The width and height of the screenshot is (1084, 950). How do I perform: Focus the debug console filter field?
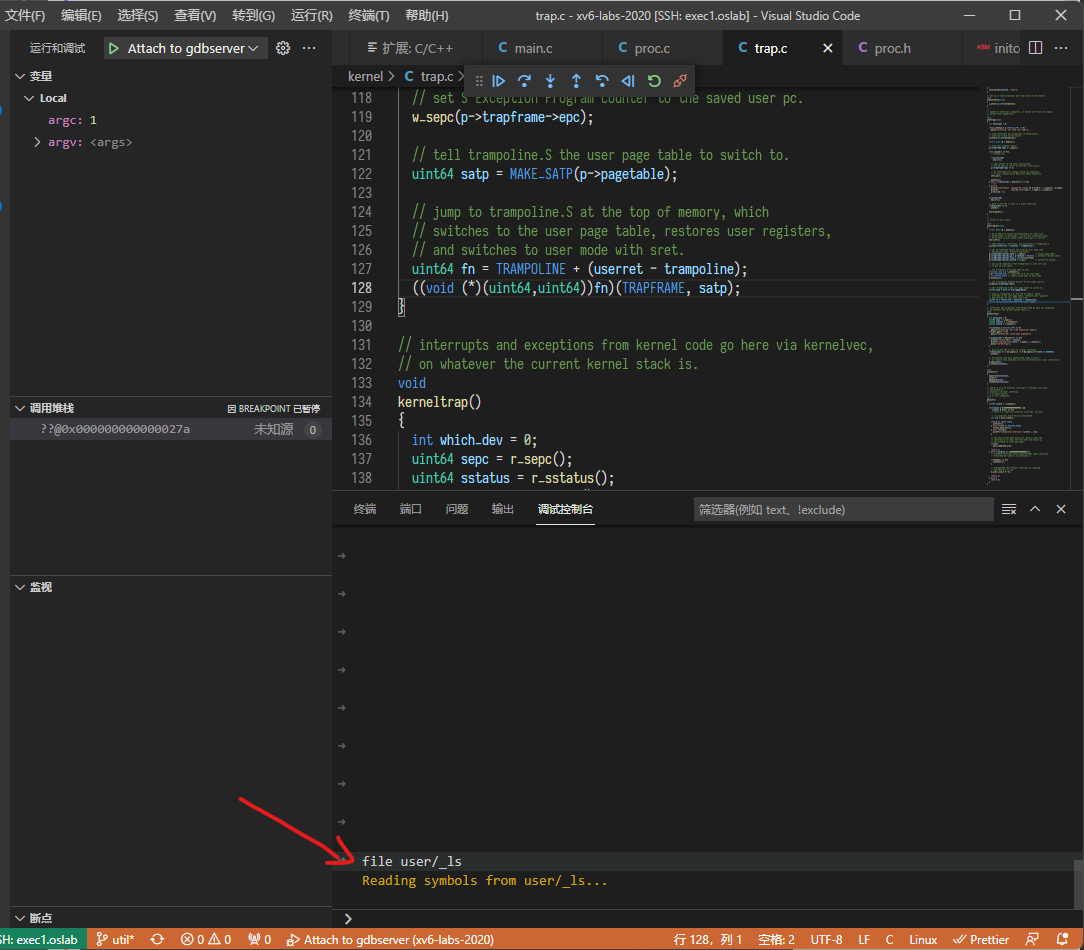point(843,510)
